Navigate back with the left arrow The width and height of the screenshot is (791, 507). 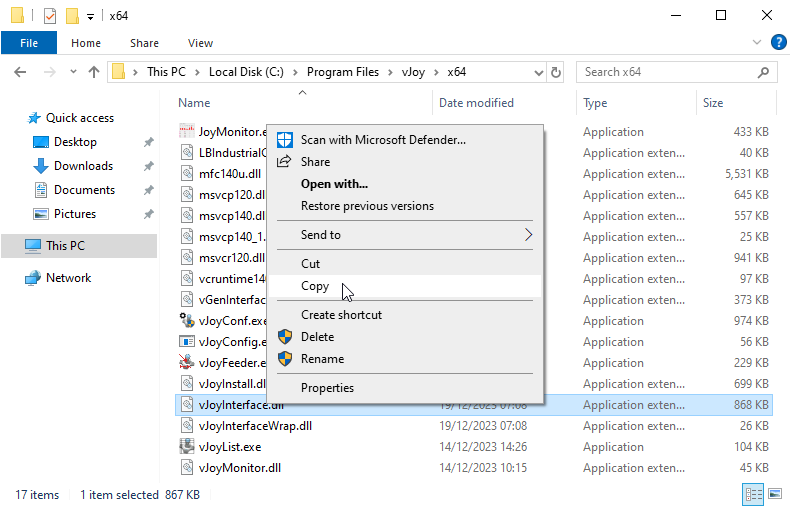click(20, 72)
